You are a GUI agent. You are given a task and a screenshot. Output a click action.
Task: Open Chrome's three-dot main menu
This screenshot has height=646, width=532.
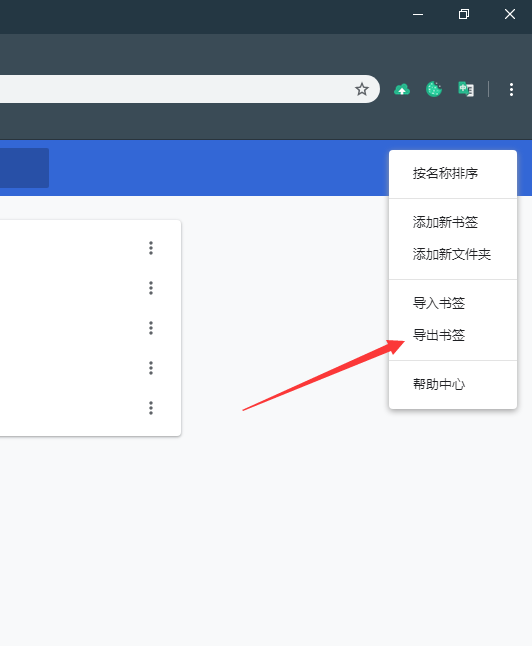[x=511, y=89]
